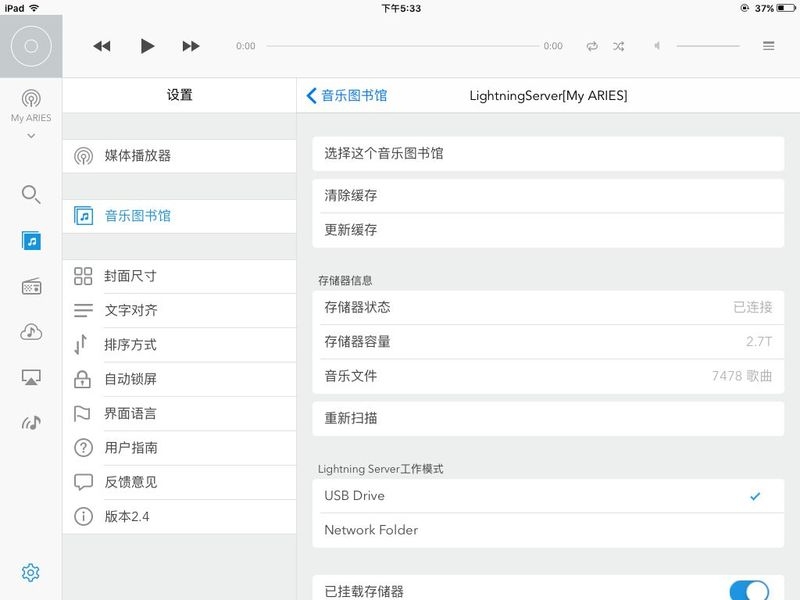Image resolution: width=800 pixels, height=600 pixels.
Task: Tap the 下午5:33 clock in status bar
Action: [x=401, y=8]
